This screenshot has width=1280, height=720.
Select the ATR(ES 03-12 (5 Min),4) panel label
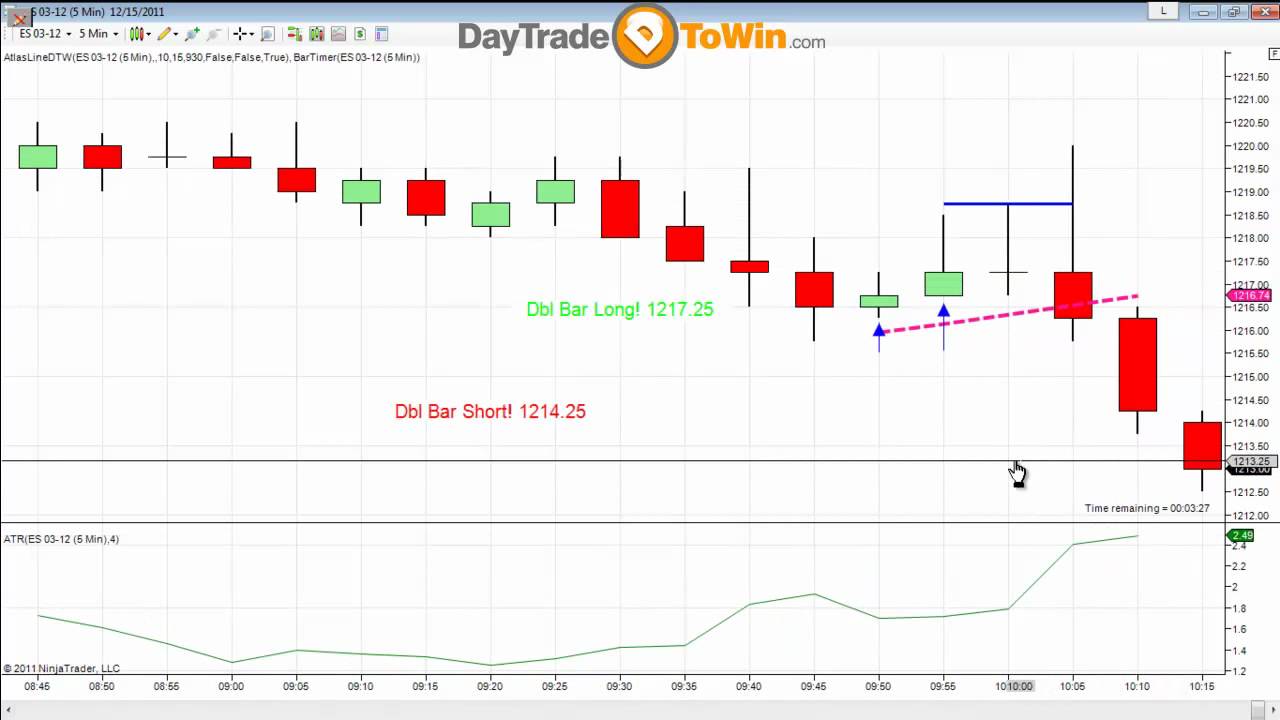click(x=61, y=539)
